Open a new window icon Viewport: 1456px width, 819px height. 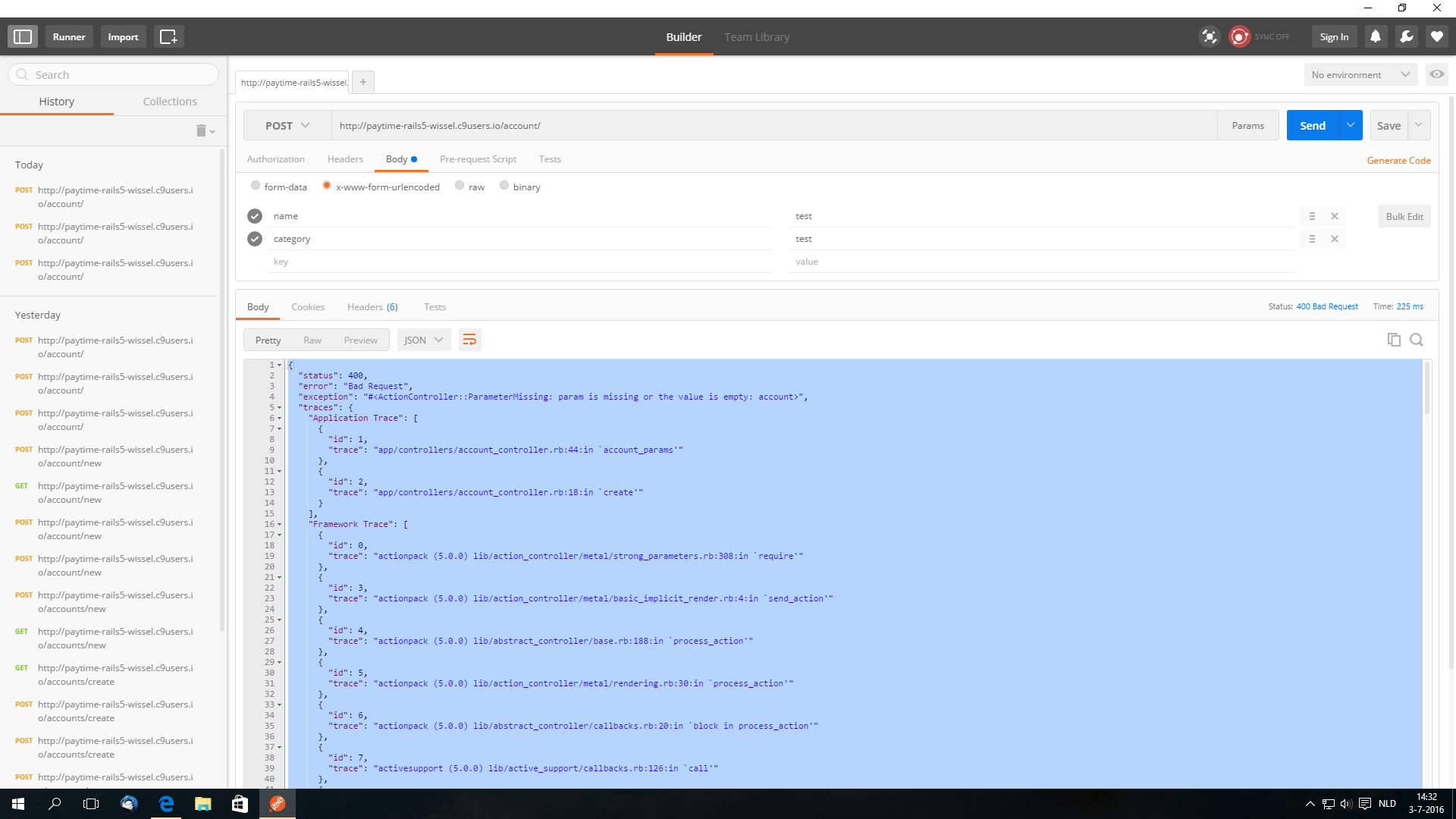pyautogui.click(x=168, y=36)
